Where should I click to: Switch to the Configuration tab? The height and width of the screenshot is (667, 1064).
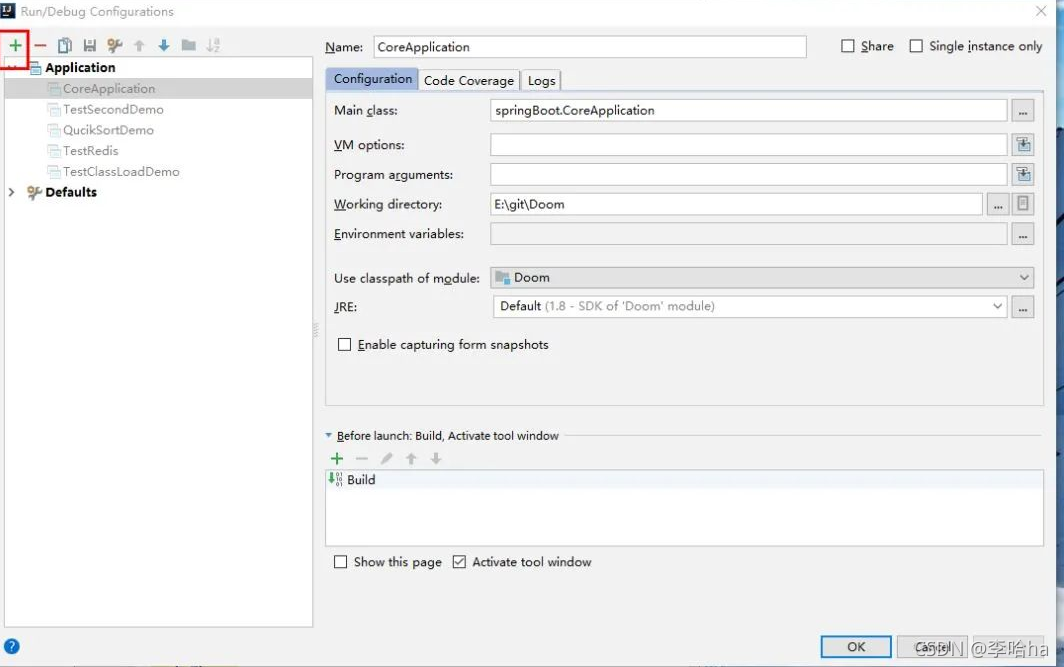373,79
